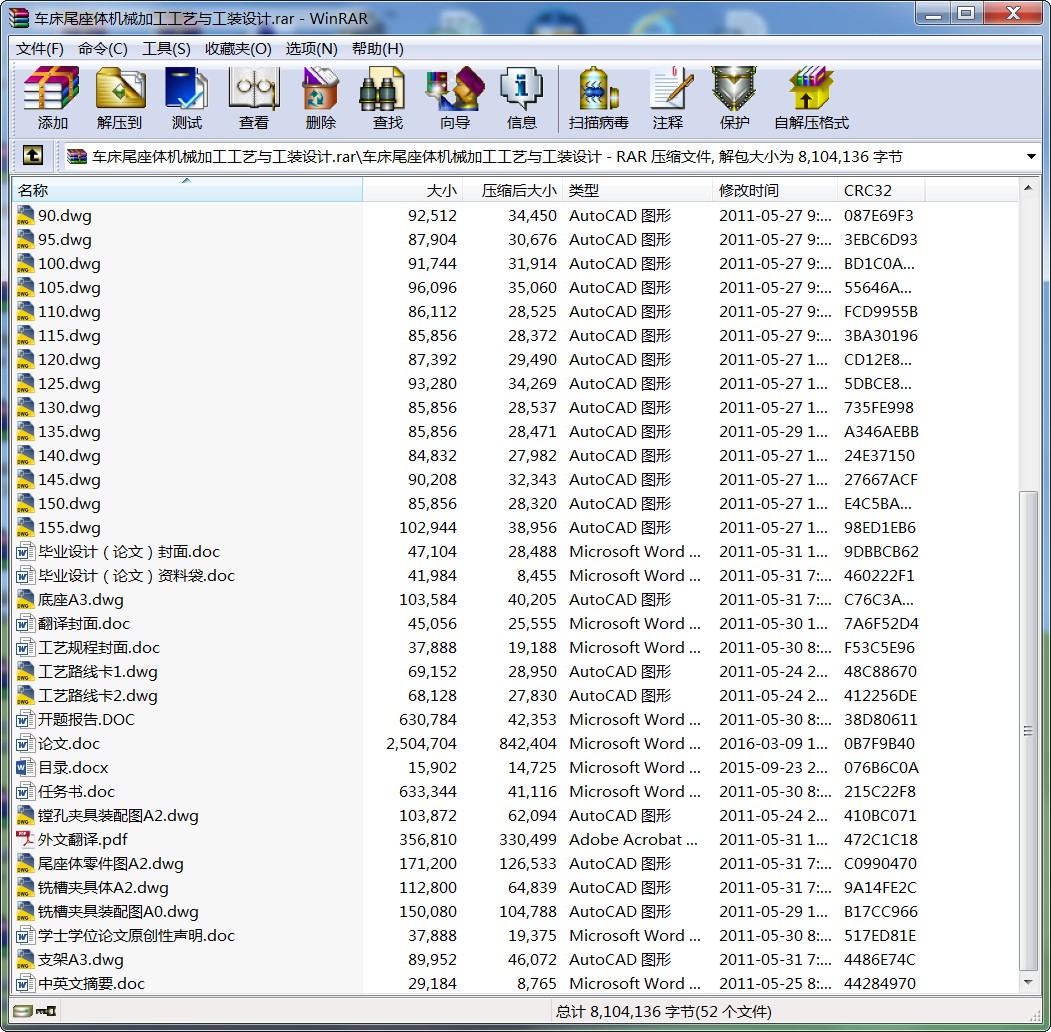Sort by the 压缩后大小 column header
Image resolution: width=1051 pixels, height=1032 pixels.
(513, 190)
